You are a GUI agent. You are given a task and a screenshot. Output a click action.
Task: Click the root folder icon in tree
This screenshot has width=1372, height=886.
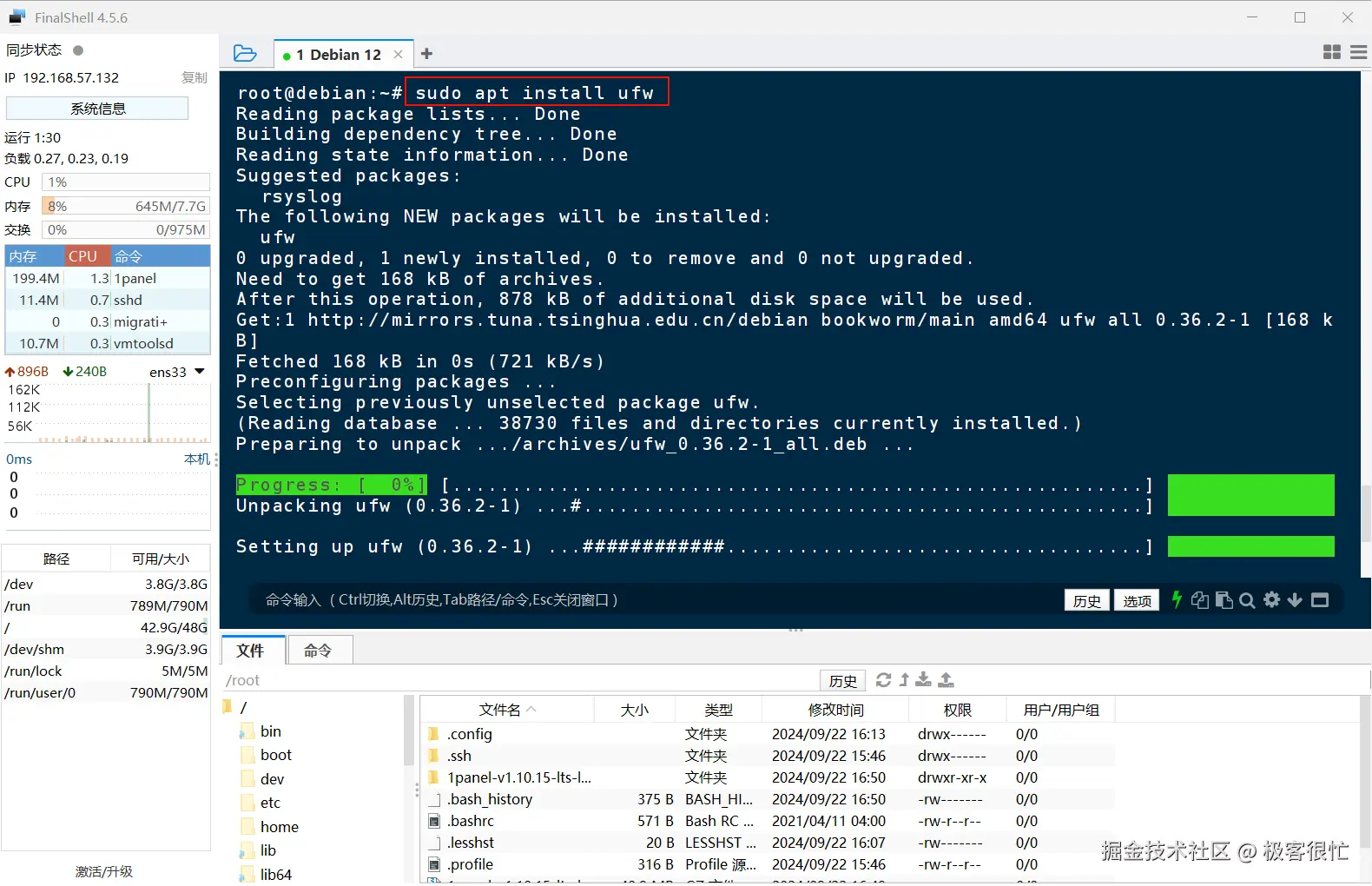[x=228, y=707]
